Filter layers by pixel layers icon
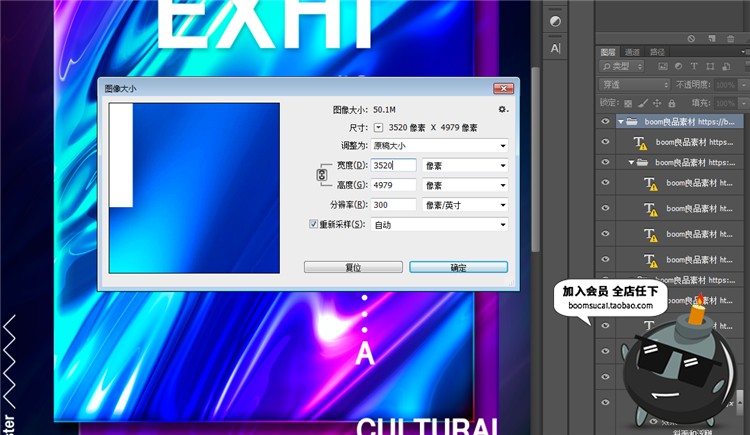This screenshot has width=750, height=435. click(662, 67)
